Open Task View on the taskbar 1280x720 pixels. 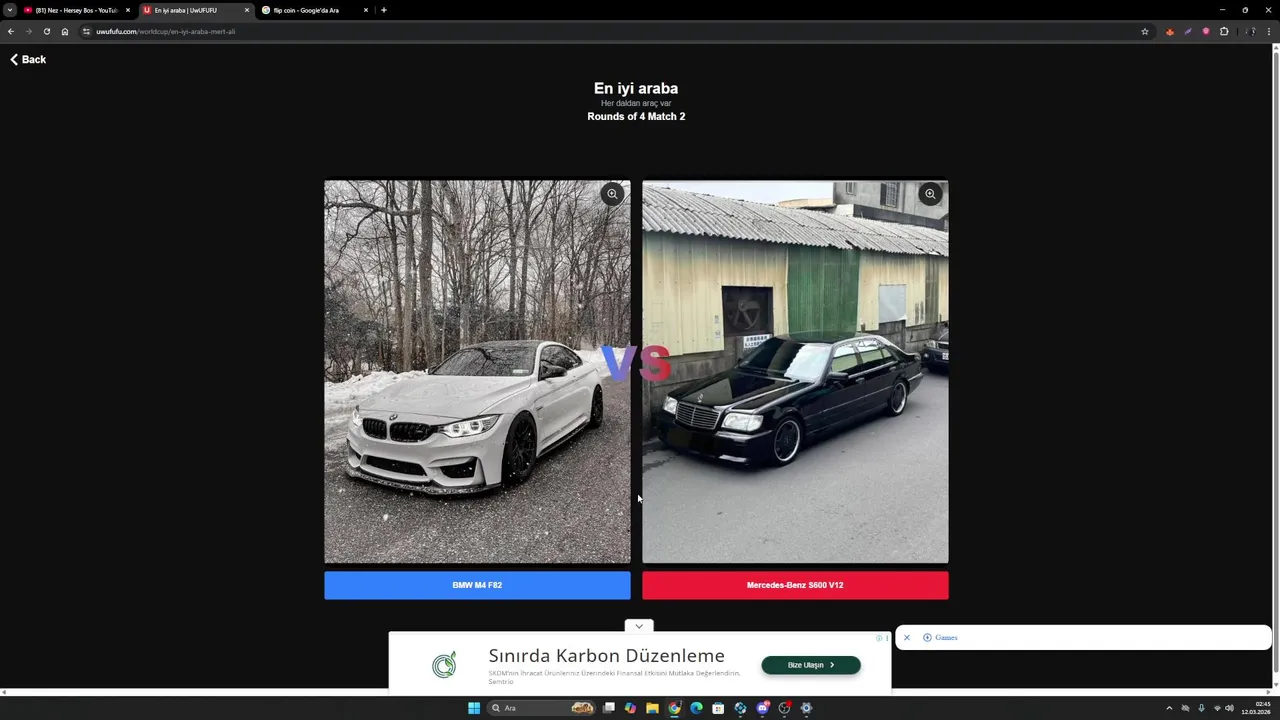[608, 708]
